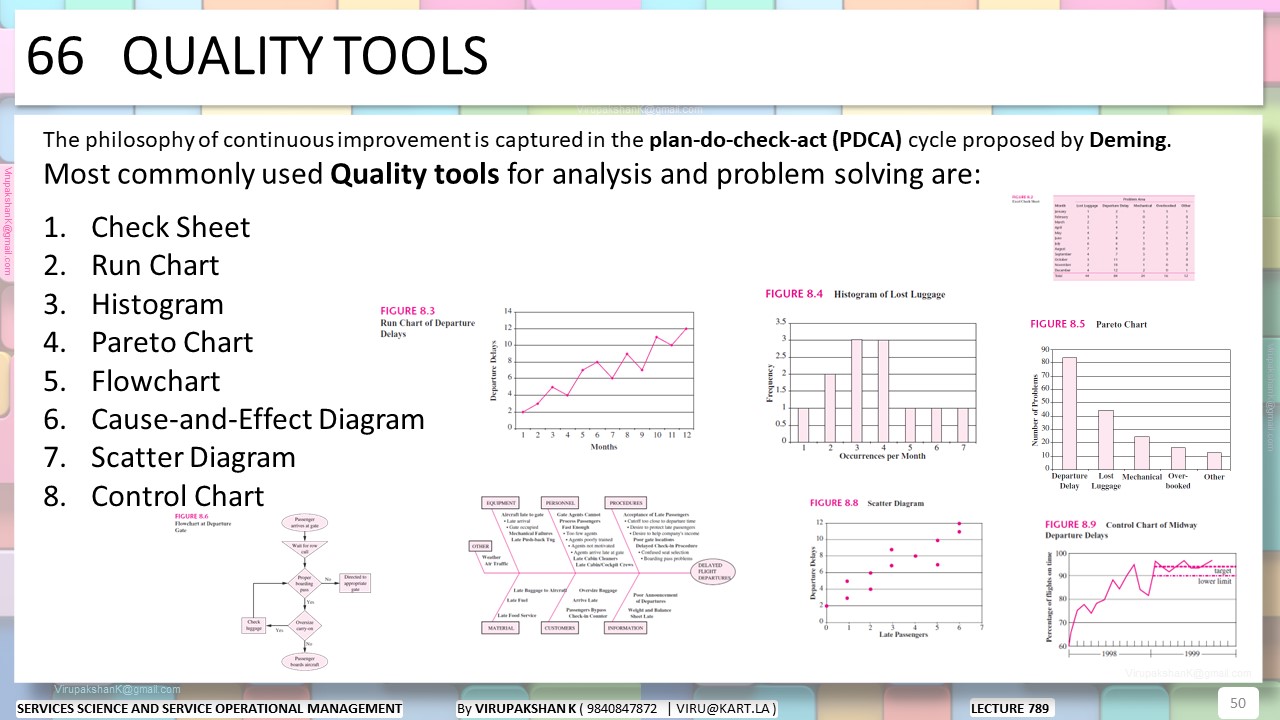Select list item "Cause-and-Effect Diagram"
This screenshot has height=720, width=1280.
click(x=258, y=419)
